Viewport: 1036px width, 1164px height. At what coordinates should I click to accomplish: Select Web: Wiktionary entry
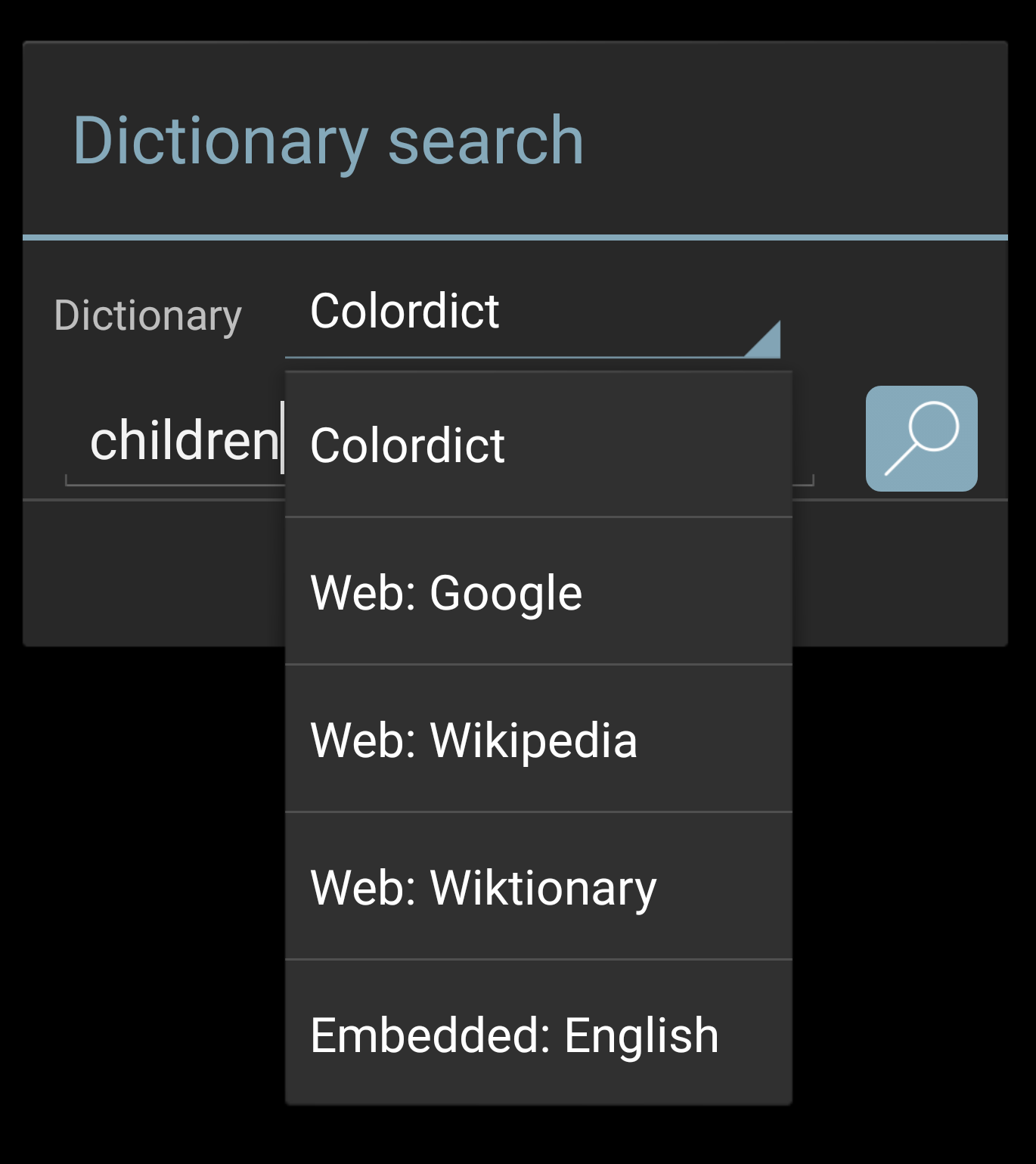coord(538,886)
